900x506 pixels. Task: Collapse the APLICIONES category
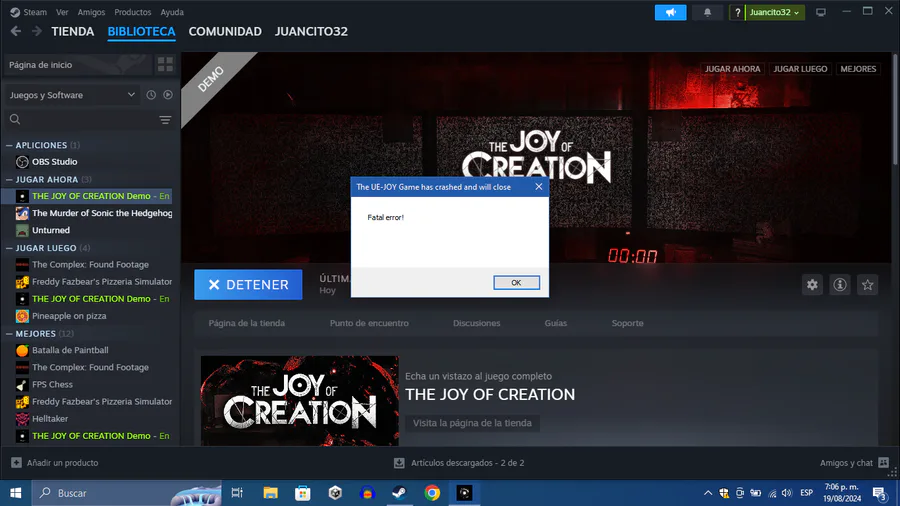(x=9, y=145)
